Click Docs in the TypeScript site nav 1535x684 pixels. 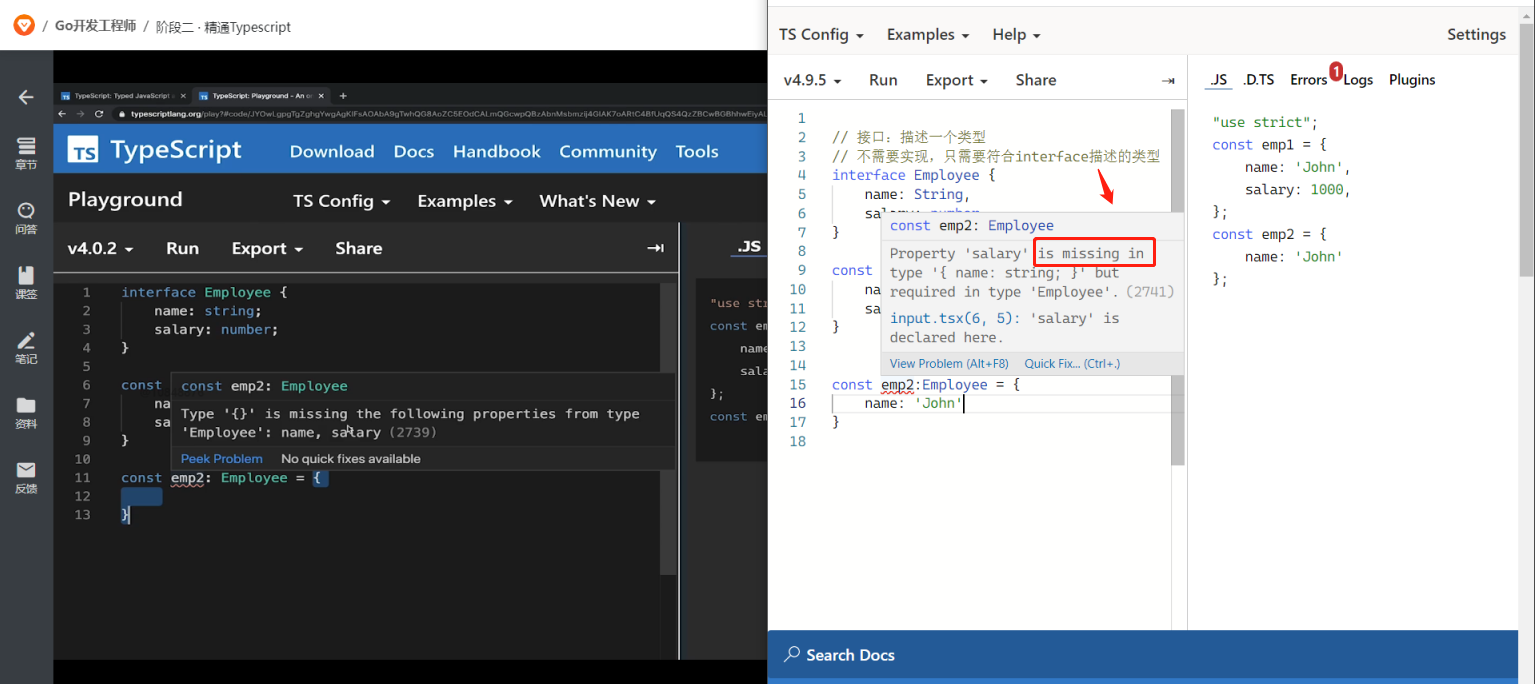click(414, 151)
